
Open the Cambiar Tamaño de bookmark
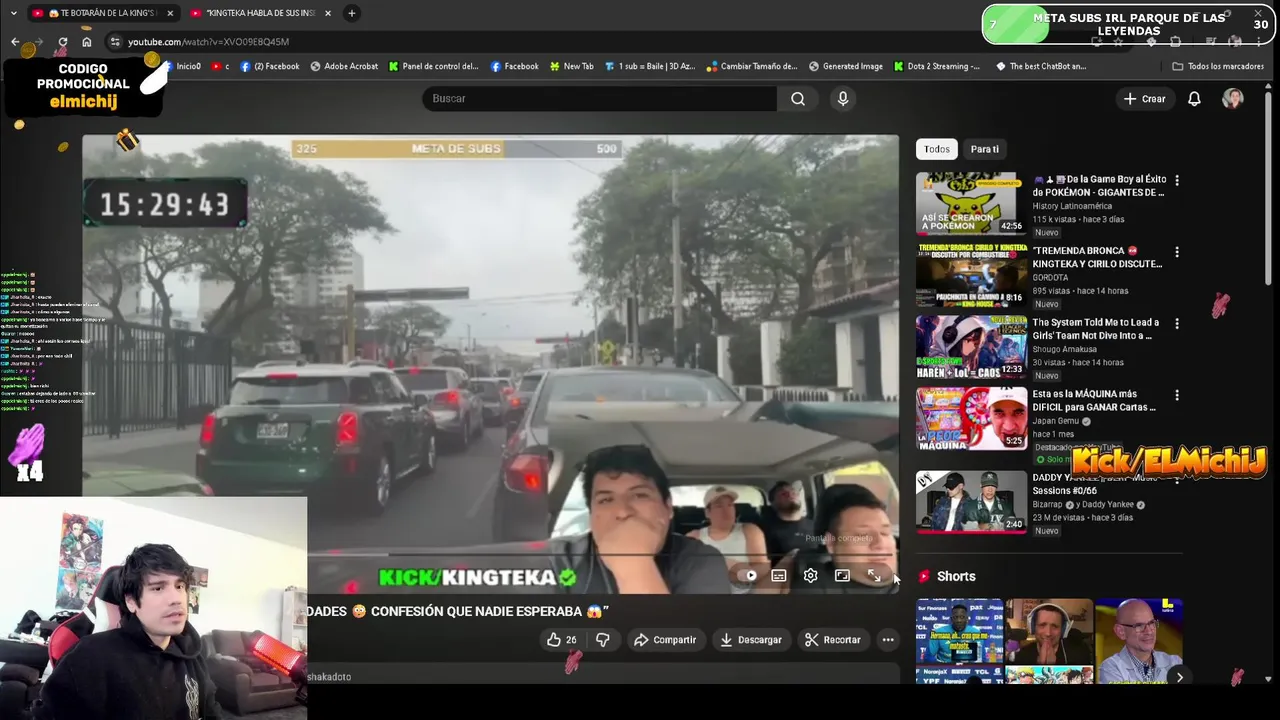point(751,66)
